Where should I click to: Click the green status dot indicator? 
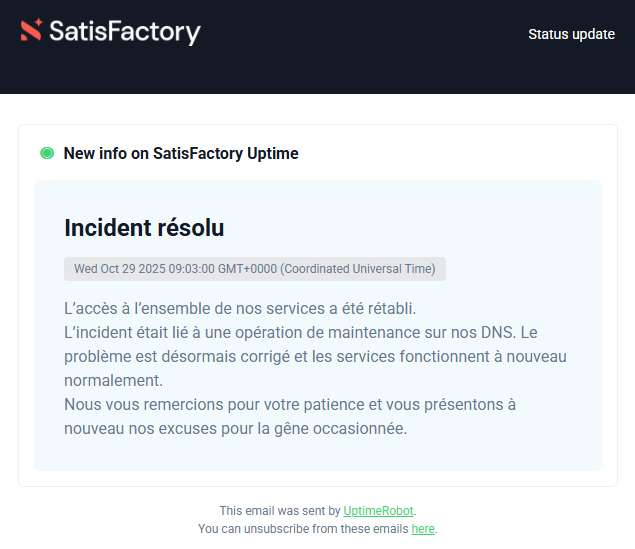point(47,153)
